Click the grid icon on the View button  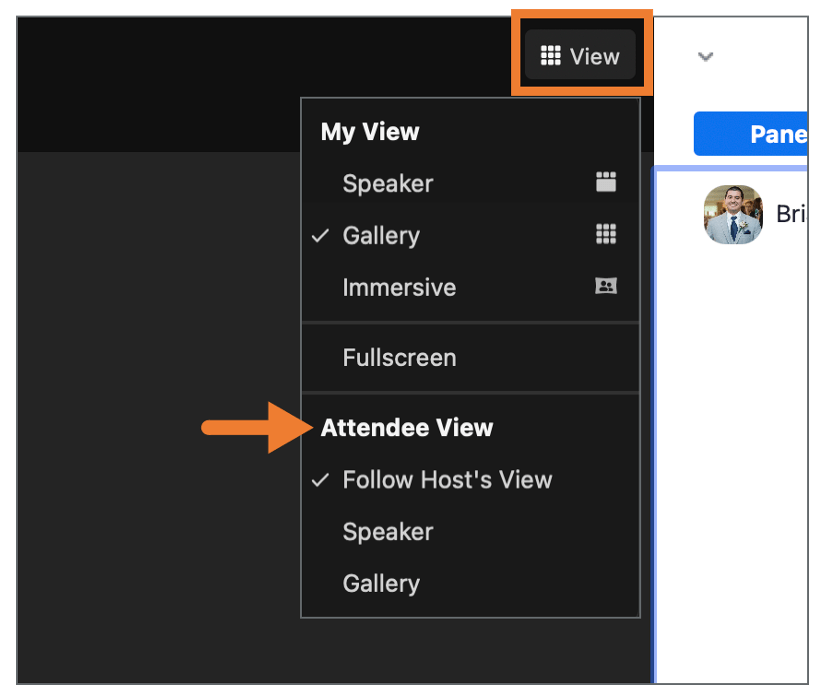point(550,56)
